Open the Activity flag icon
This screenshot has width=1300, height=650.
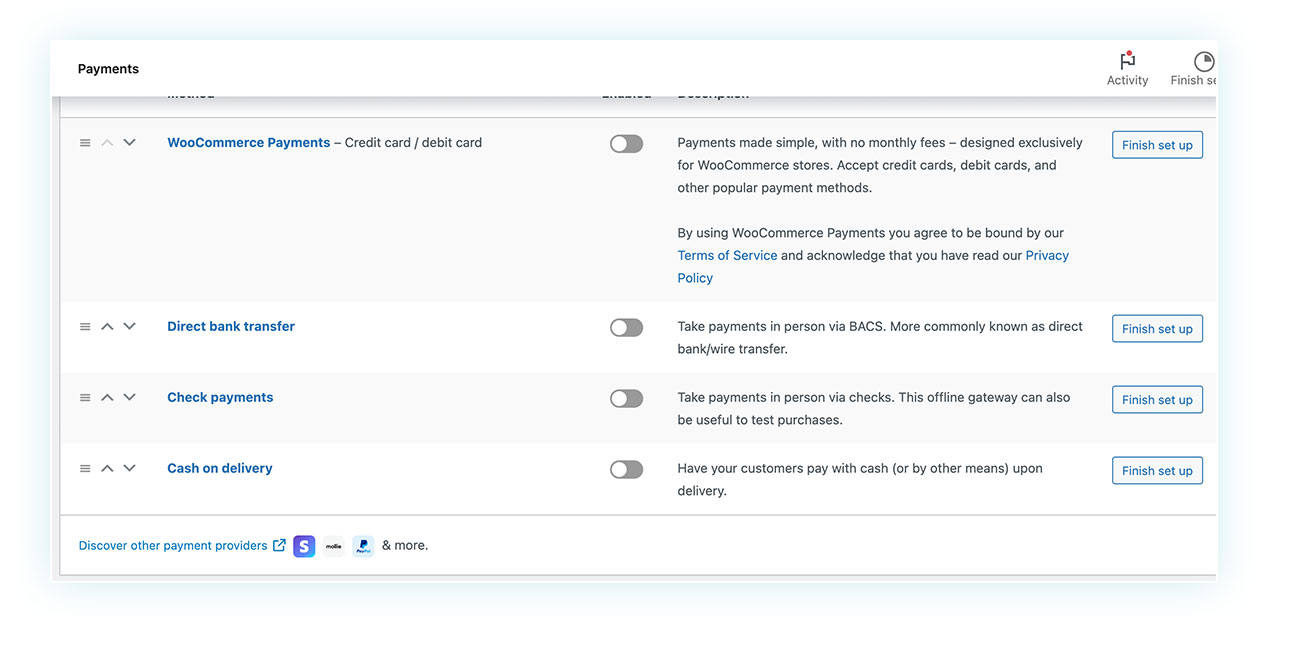point(1127,61)
